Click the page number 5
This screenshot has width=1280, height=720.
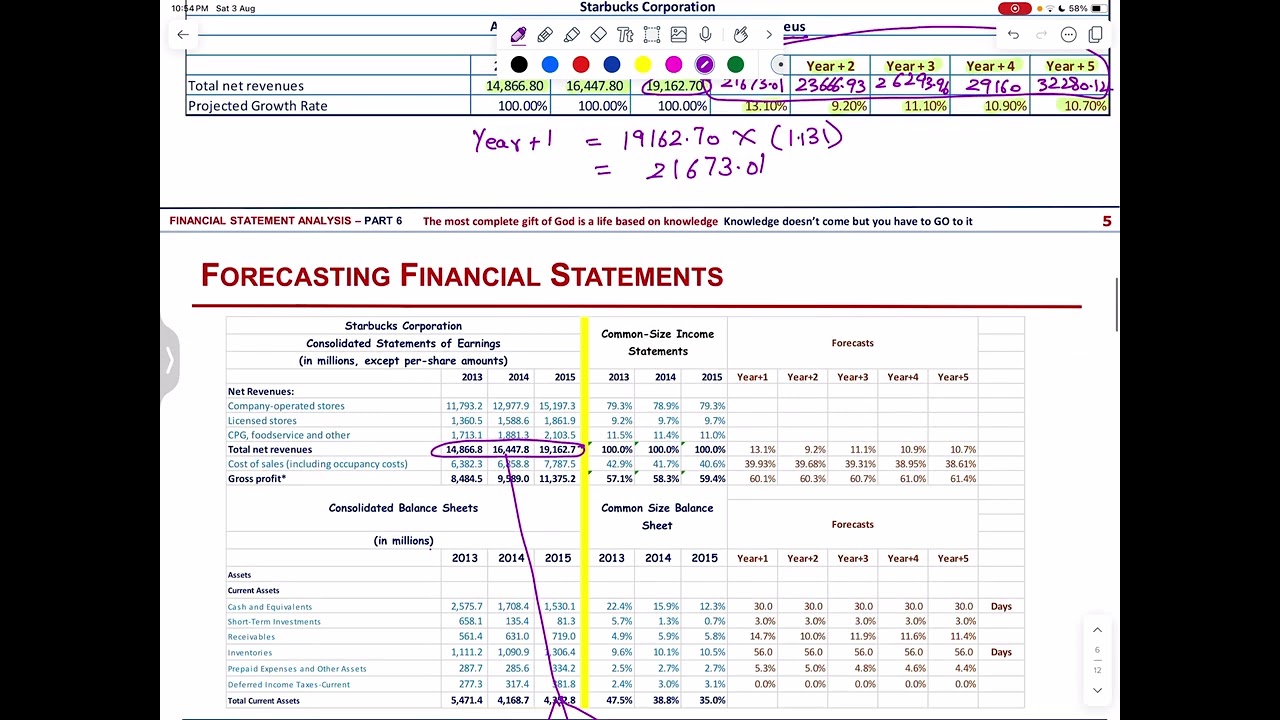coord(1107,221)
